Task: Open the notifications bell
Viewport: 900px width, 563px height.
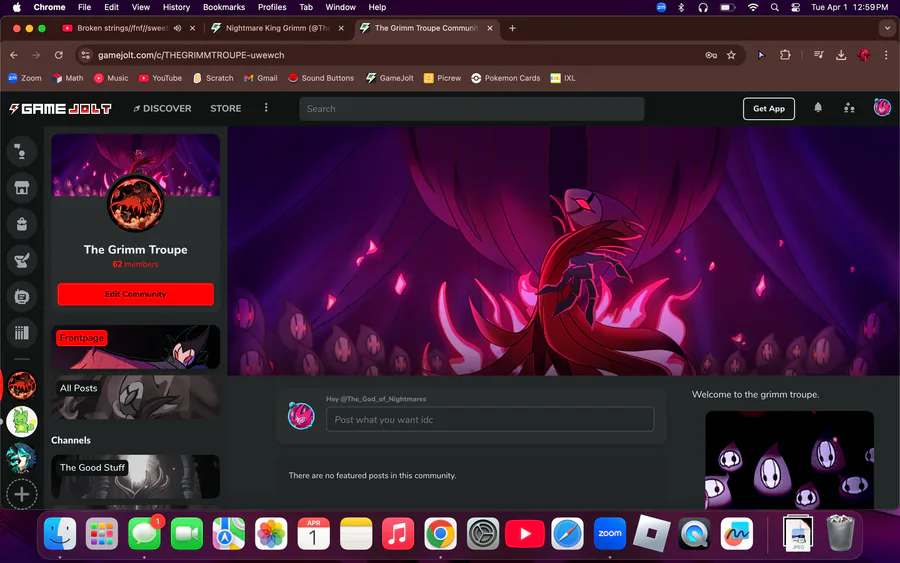Action: 818,108
